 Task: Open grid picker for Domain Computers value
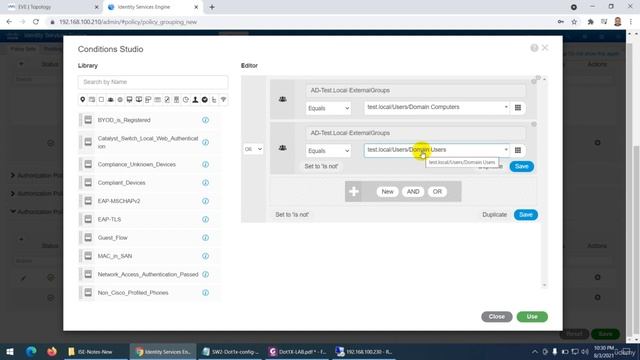(518, 108)
